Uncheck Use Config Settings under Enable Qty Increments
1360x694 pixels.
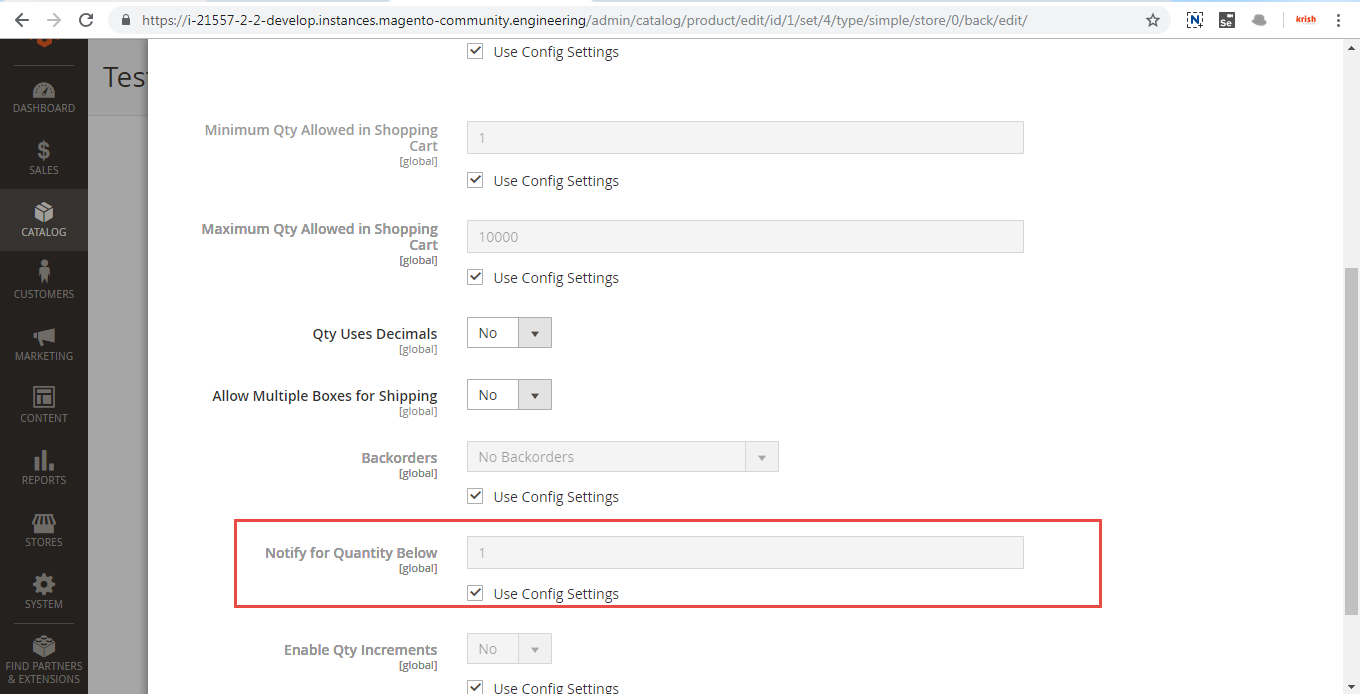pyautogui.click(x=476, y=687)
